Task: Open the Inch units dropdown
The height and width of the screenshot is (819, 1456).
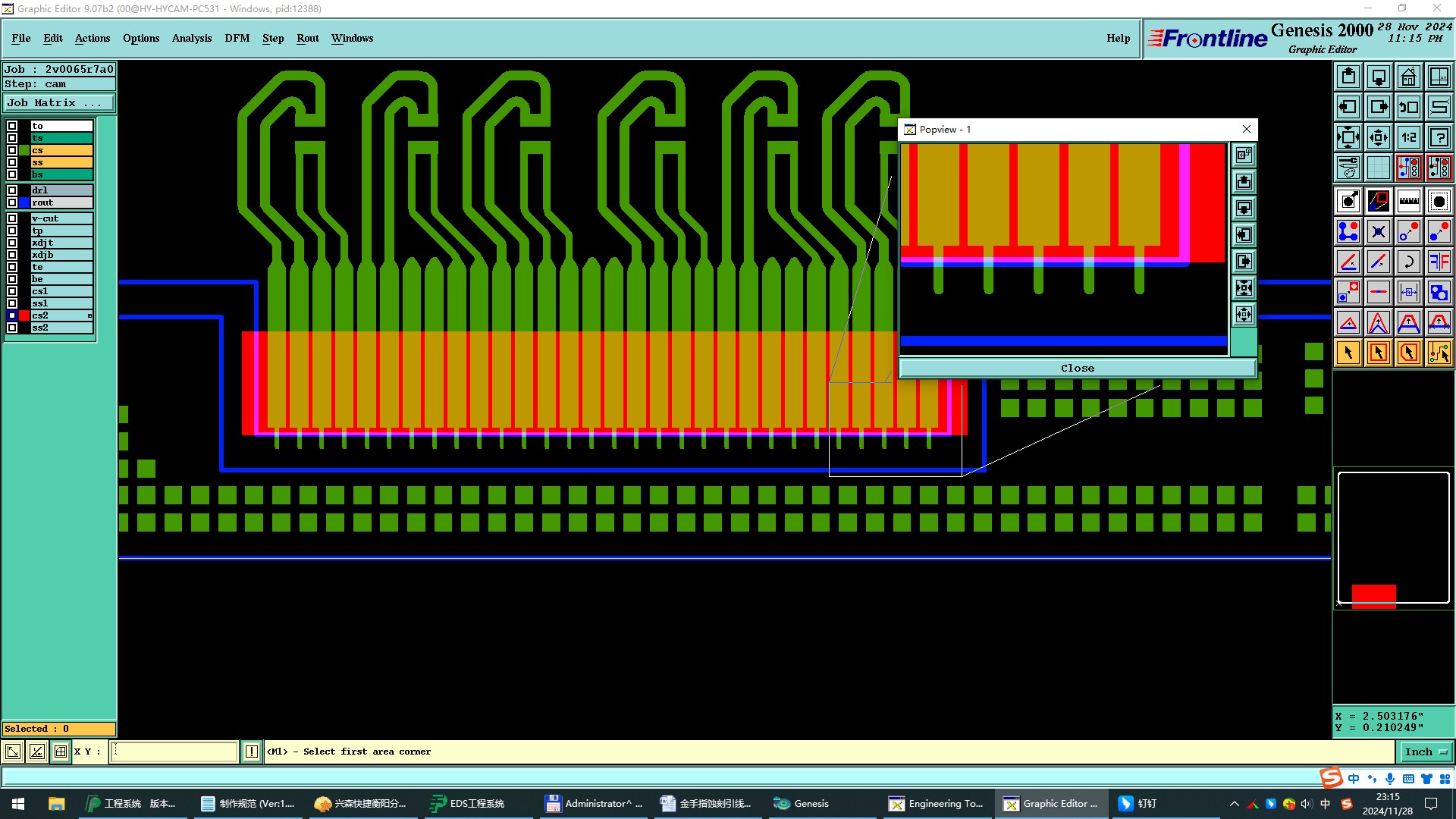Action: point(1426,752)
